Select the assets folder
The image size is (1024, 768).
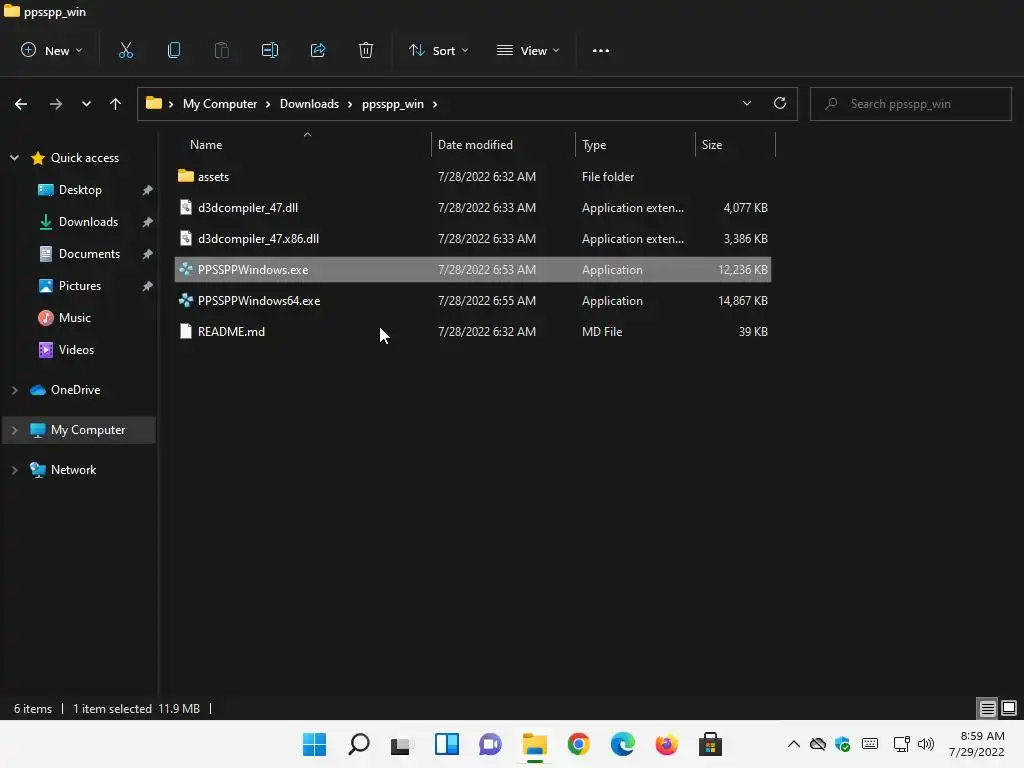[x=473, y=176]
